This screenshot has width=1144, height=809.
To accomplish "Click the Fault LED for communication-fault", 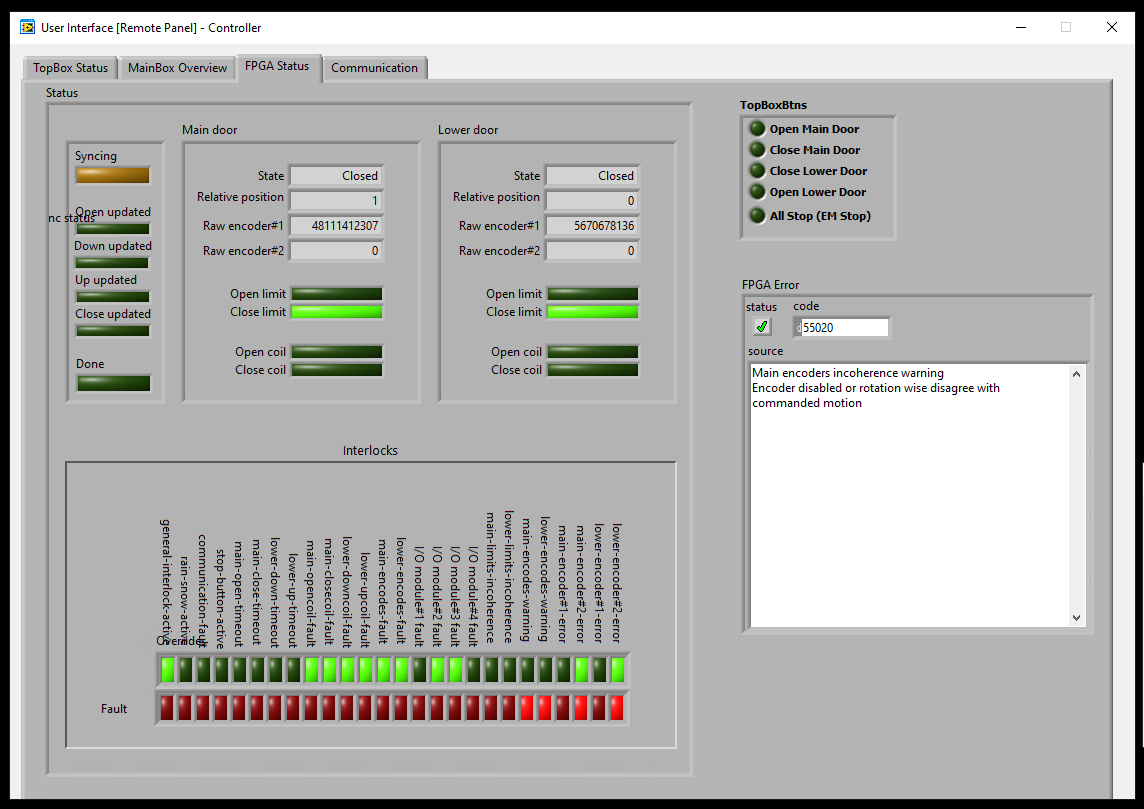I will (x=203, y=708).
